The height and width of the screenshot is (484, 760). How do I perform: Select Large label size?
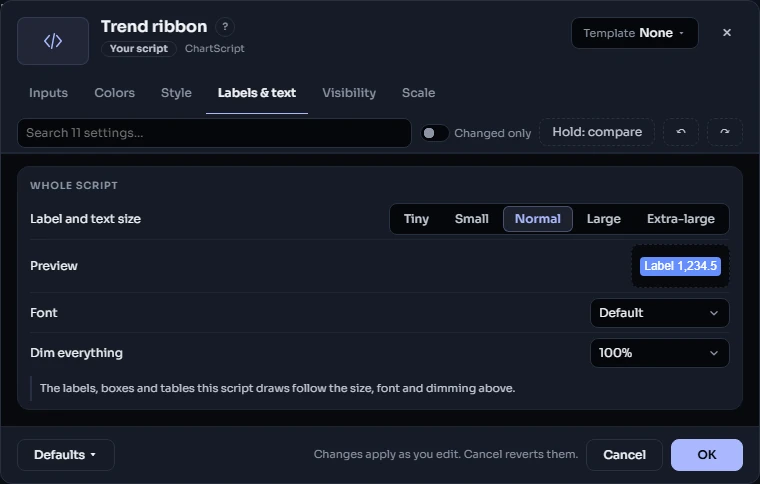click(x=603, y=219)
